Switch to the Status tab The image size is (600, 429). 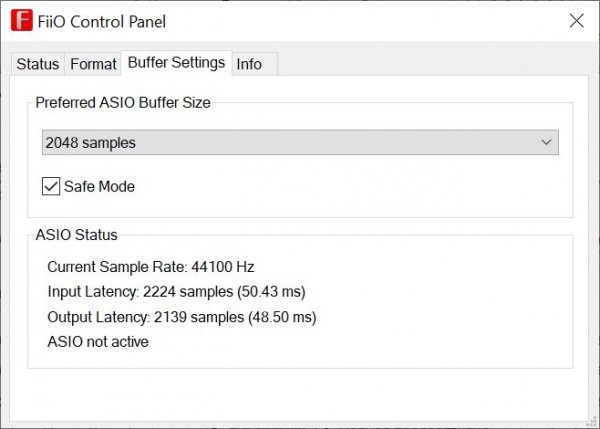pos(38,64)
